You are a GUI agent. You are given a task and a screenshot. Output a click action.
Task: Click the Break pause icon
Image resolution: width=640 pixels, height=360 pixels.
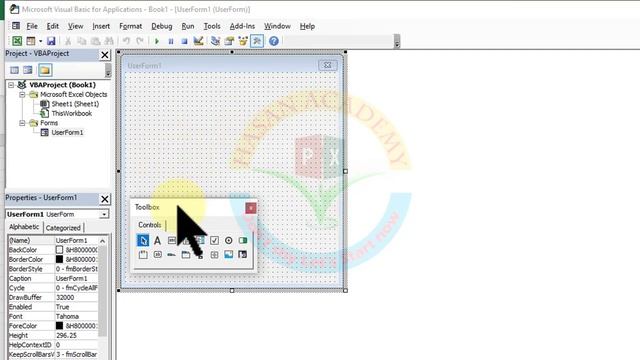[171, 41]
